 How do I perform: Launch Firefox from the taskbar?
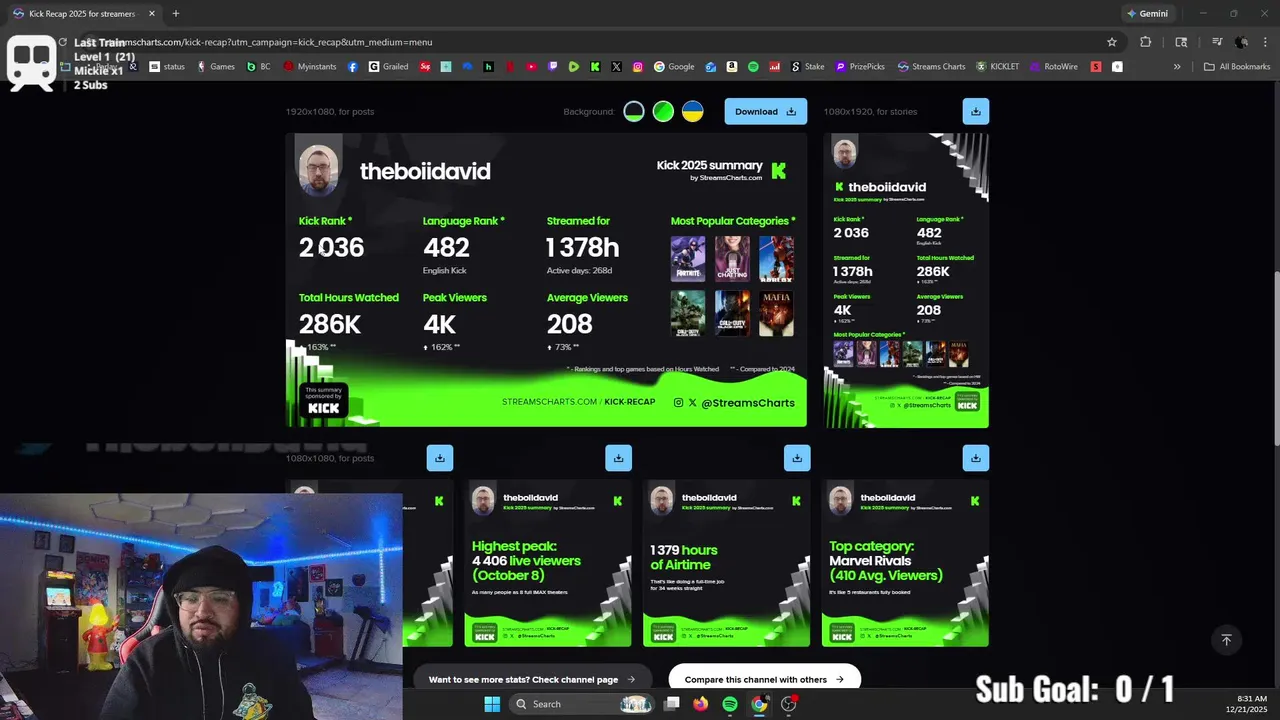coord(700,704)
